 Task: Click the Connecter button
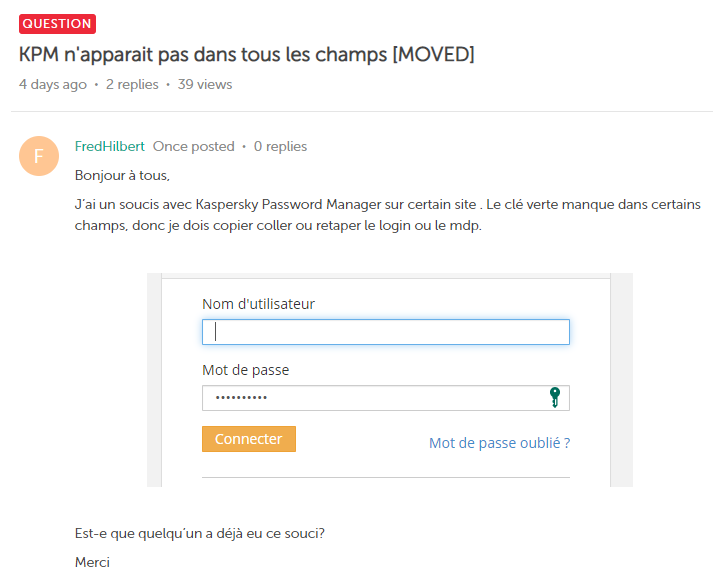249,439
